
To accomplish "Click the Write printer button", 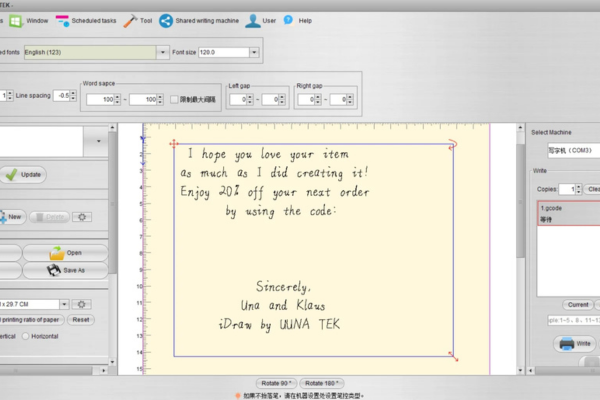I will tap(574, 344).
